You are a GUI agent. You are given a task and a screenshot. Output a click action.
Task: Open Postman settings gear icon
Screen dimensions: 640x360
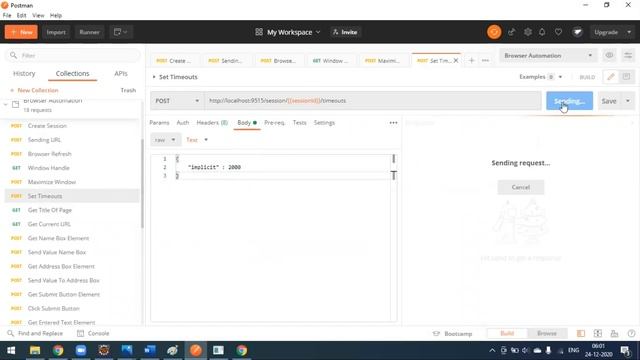tap(528, 32)
